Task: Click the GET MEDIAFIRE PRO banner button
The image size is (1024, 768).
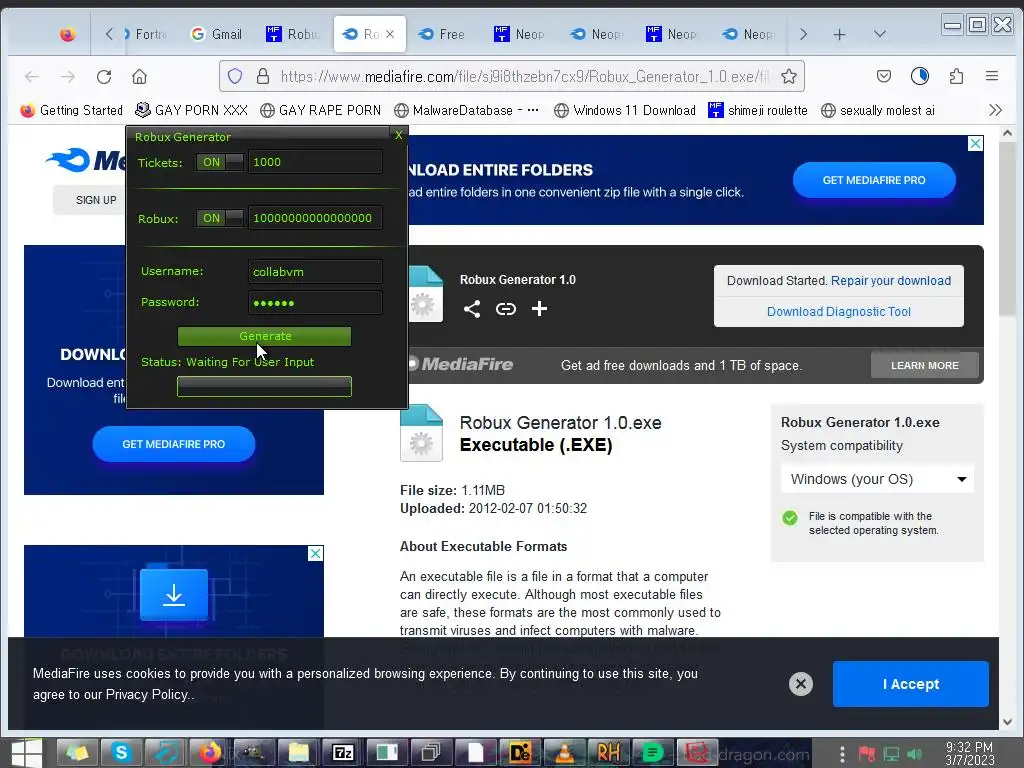Action: pos(874,180)
